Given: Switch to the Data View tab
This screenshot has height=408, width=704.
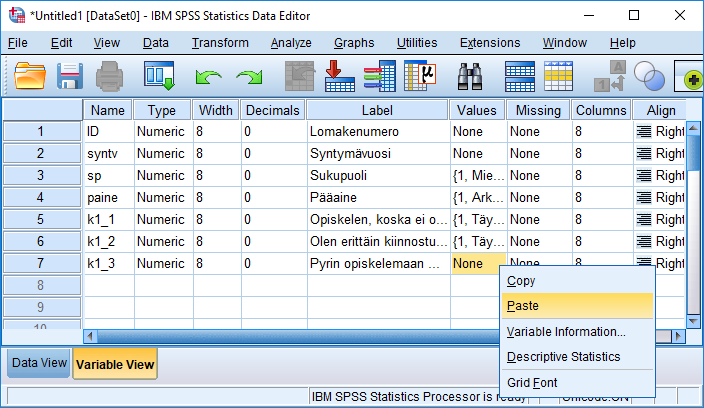Looking at the screenshot, I should (x=39, y=363).
